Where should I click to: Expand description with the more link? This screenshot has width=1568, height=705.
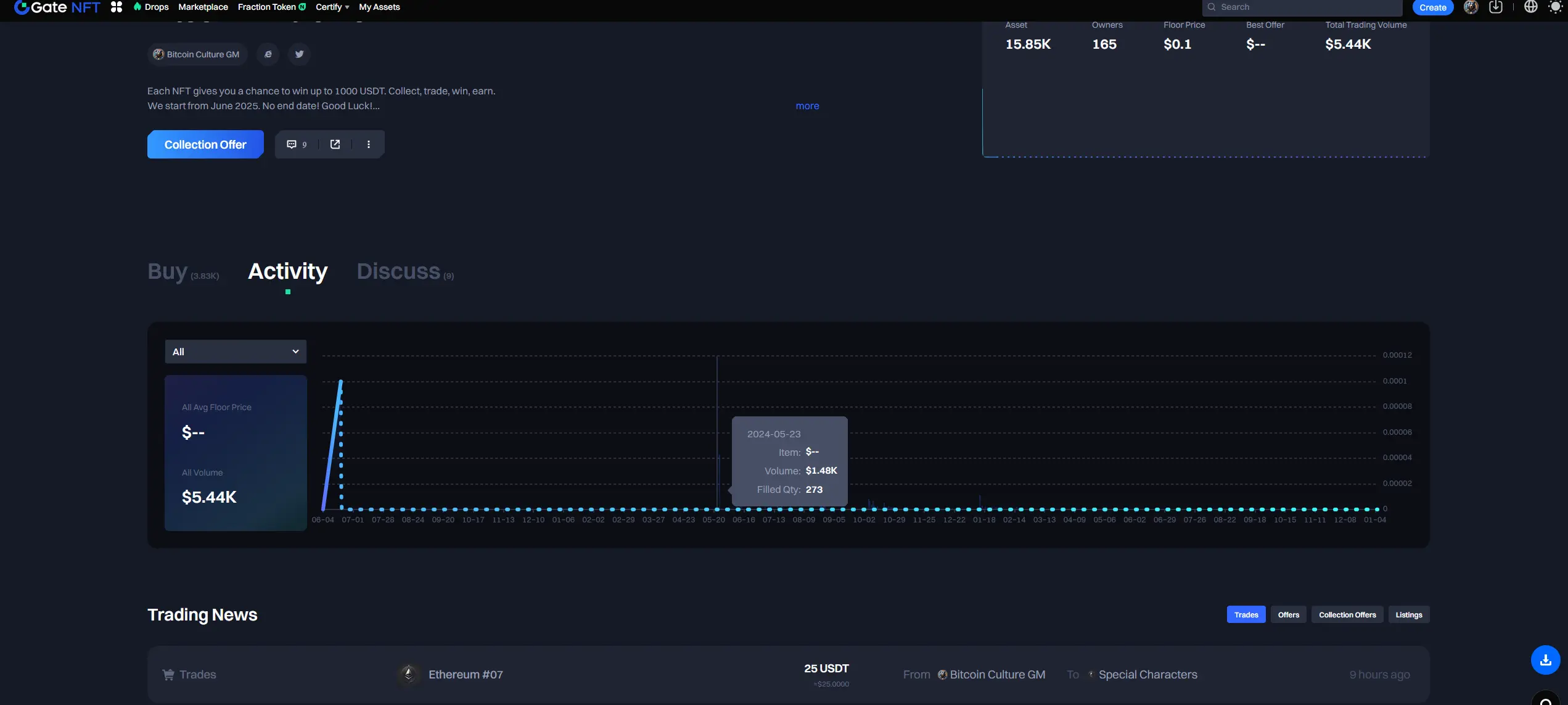point(807,106)
